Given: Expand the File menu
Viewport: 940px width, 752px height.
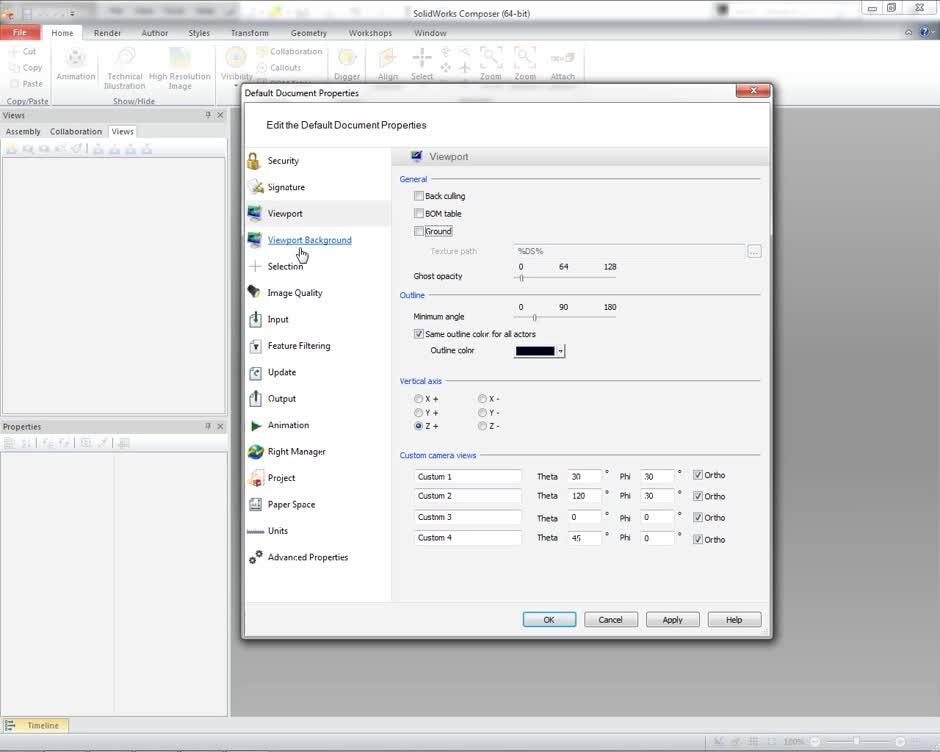Looking at the screenshot, I should point(19,31).
